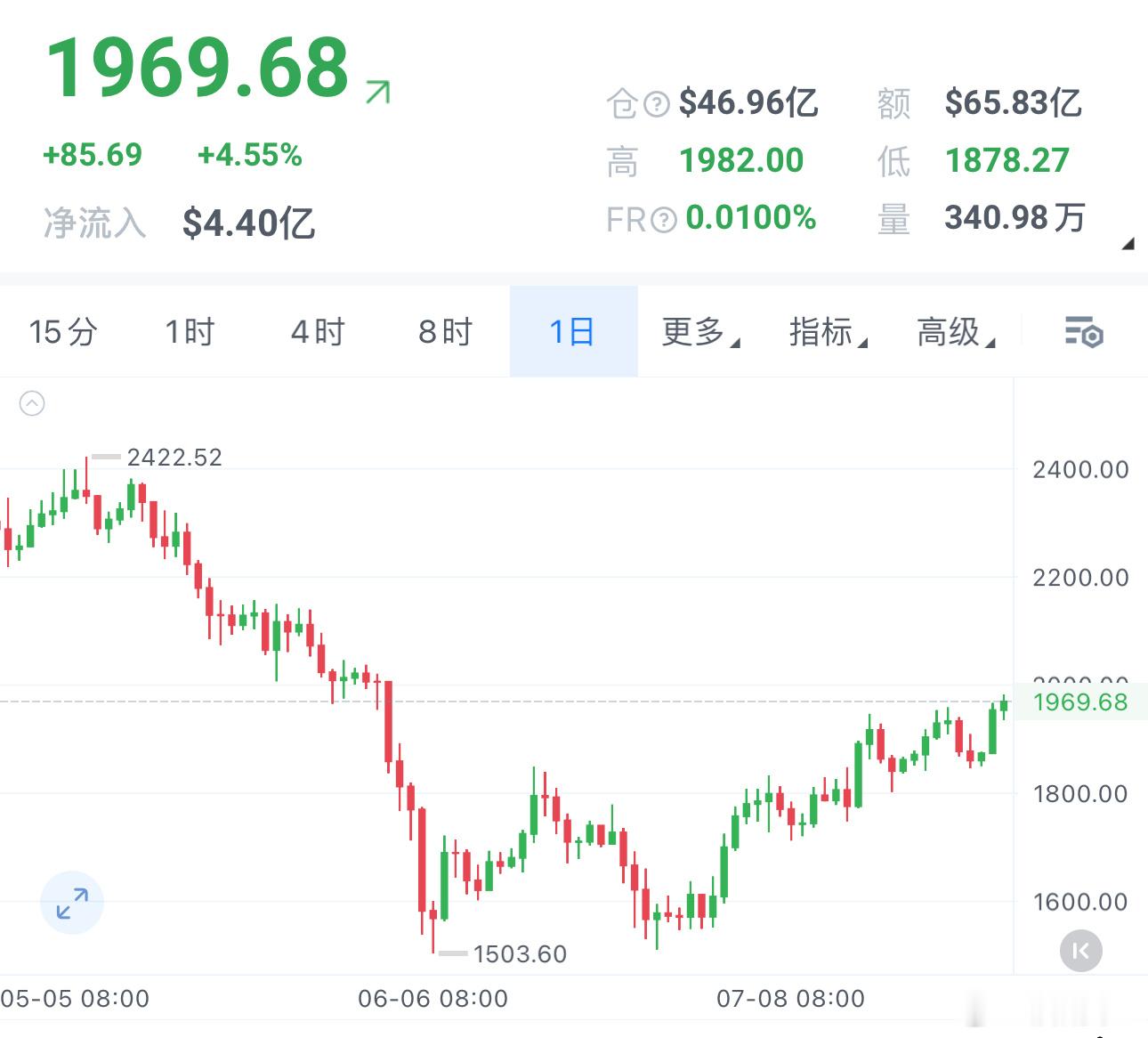Click the low value 1878.27

1007,160
